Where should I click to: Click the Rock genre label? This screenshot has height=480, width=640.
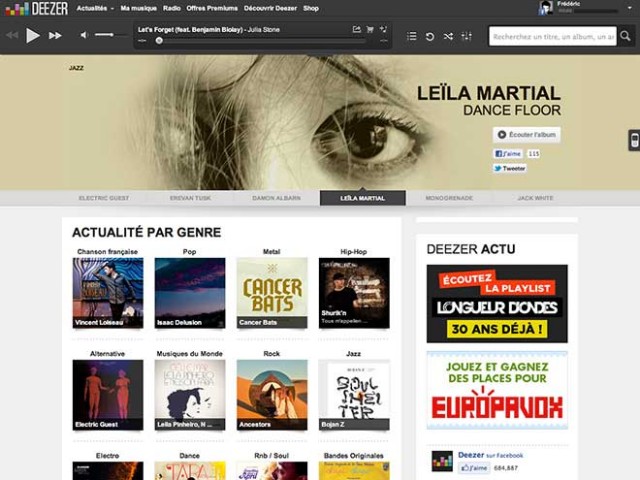[271, 353]
